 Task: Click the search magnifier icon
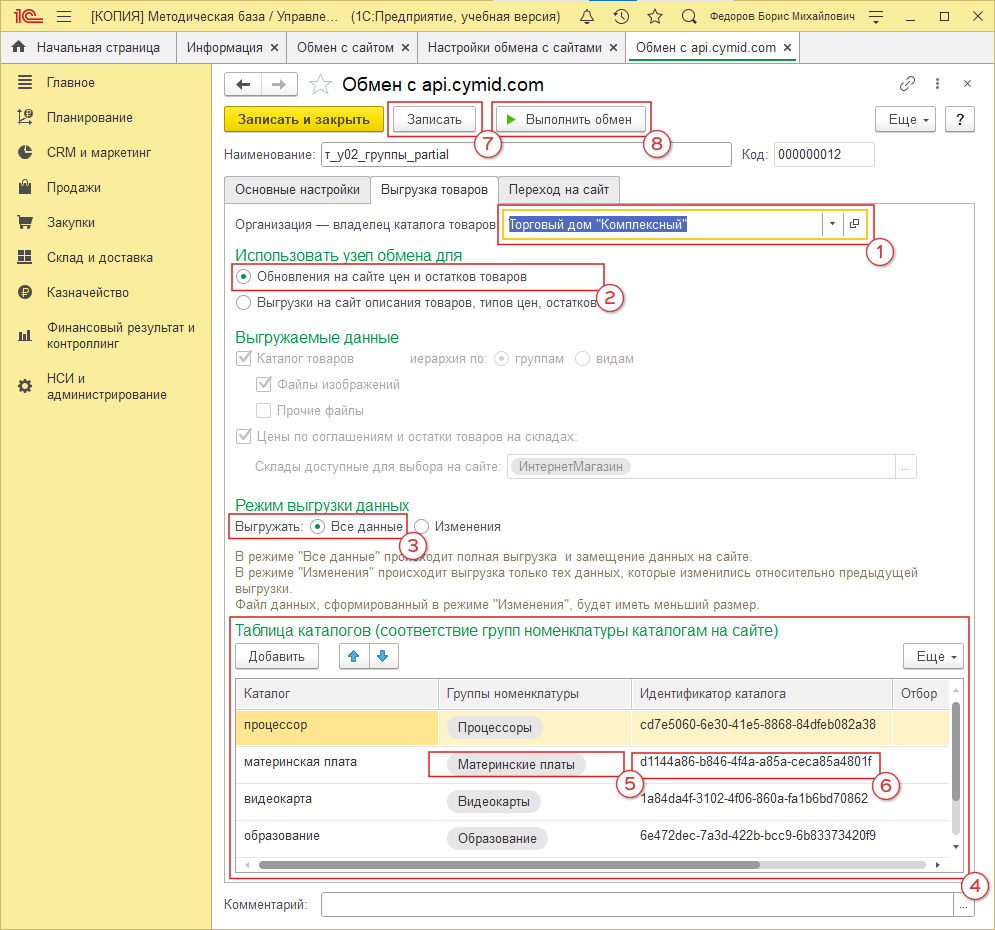(688, 17)
